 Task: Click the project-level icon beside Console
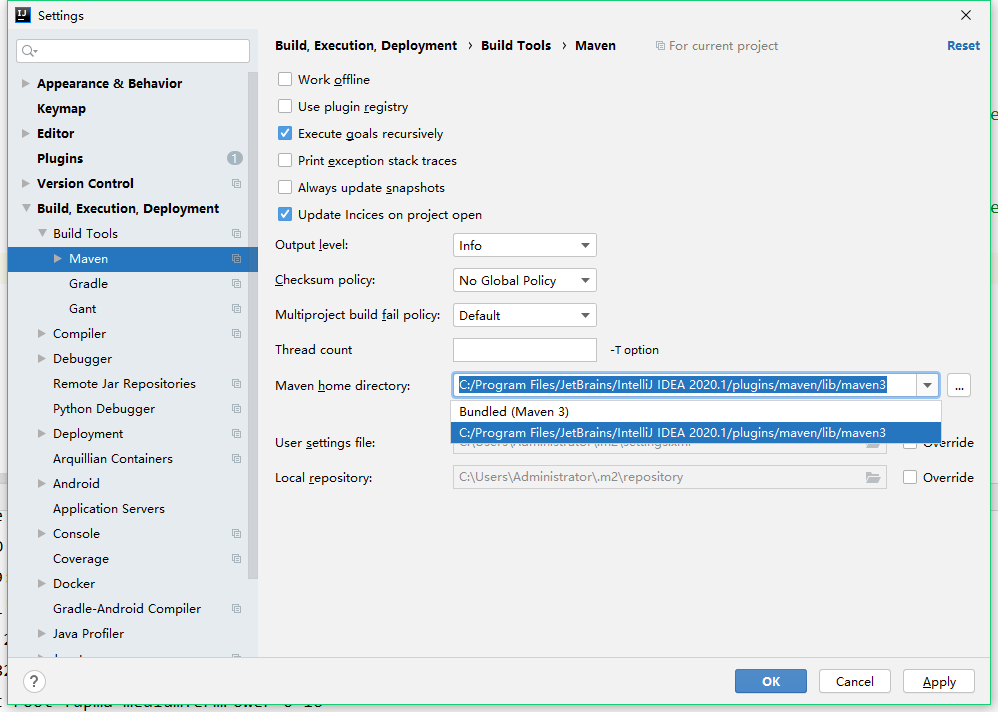click(236, 533)
